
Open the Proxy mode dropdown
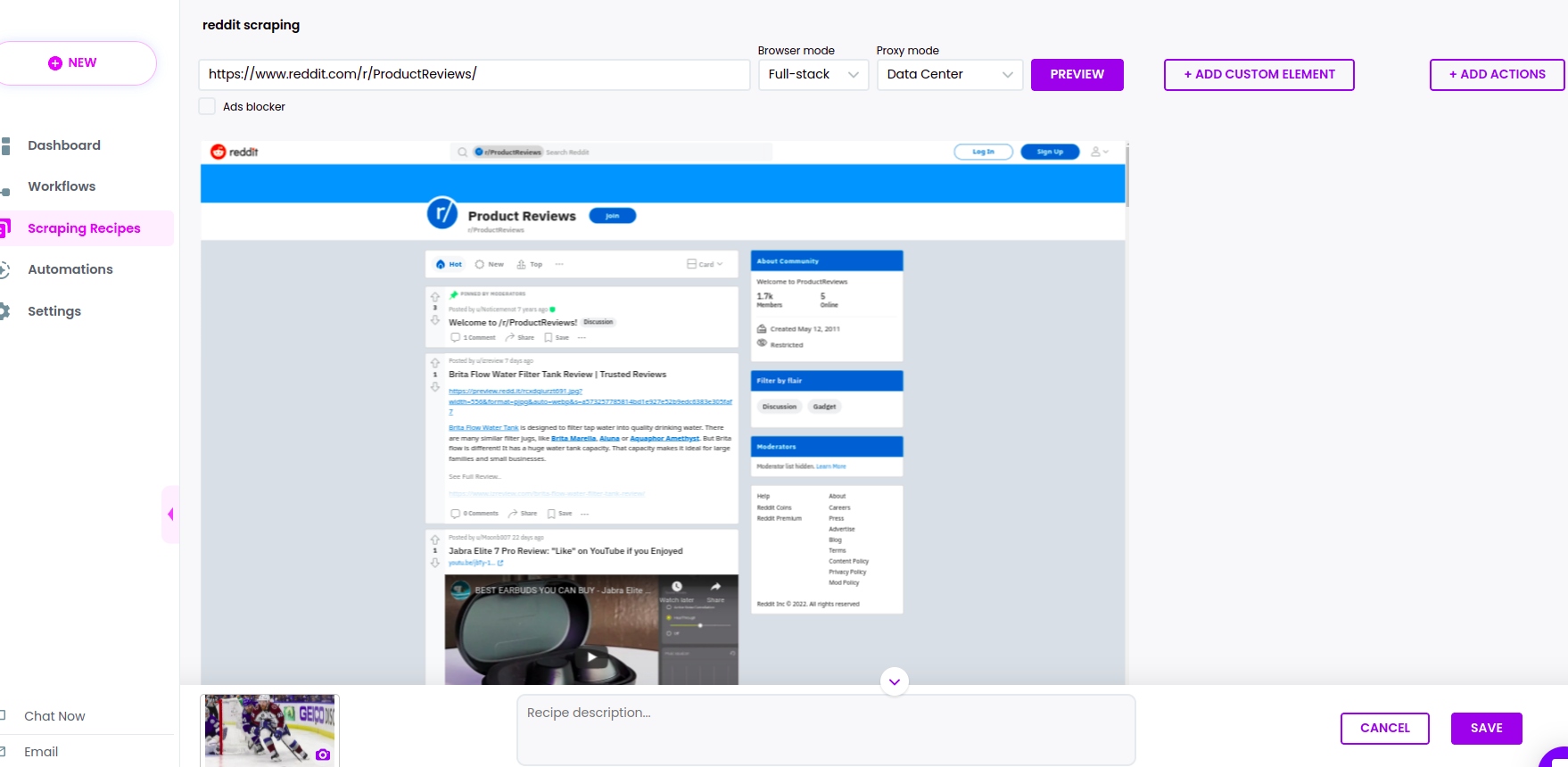[x=949, y=74]
